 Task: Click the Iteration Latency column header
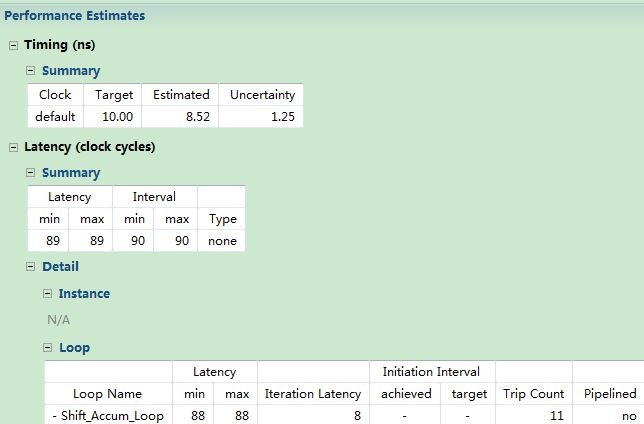pos(312,394)
